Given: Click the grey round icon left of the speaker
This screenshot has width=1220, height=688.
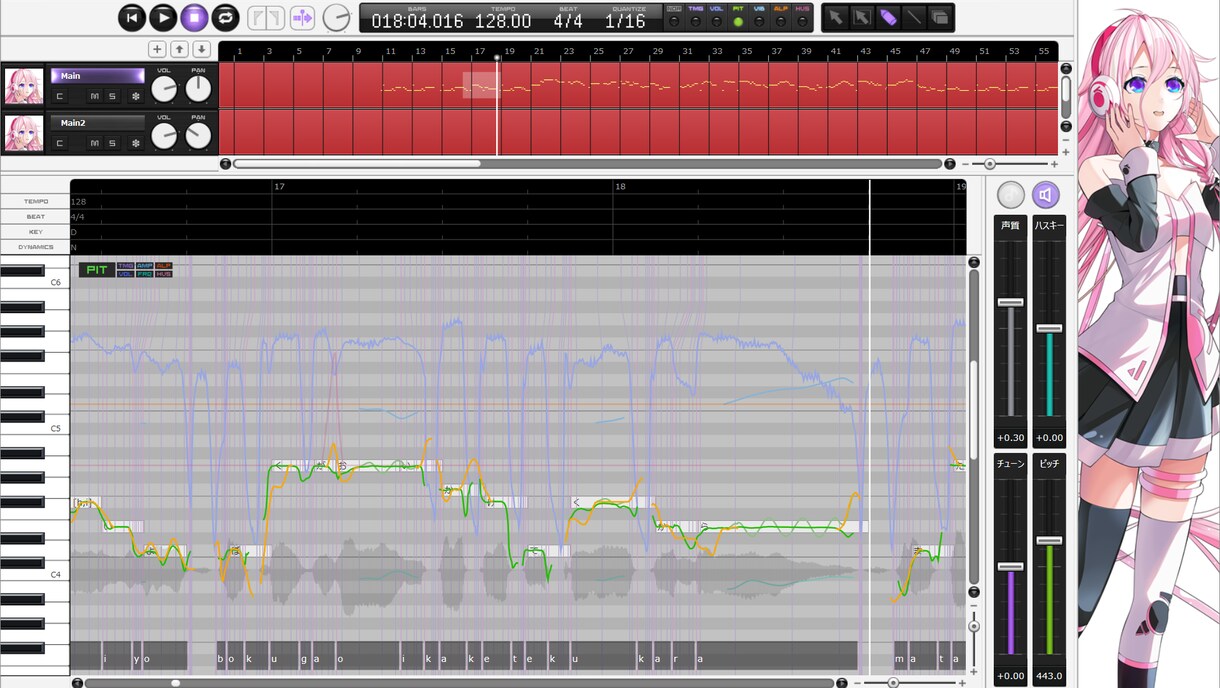Looking at the screenshot, I should tap(1011, 195).
